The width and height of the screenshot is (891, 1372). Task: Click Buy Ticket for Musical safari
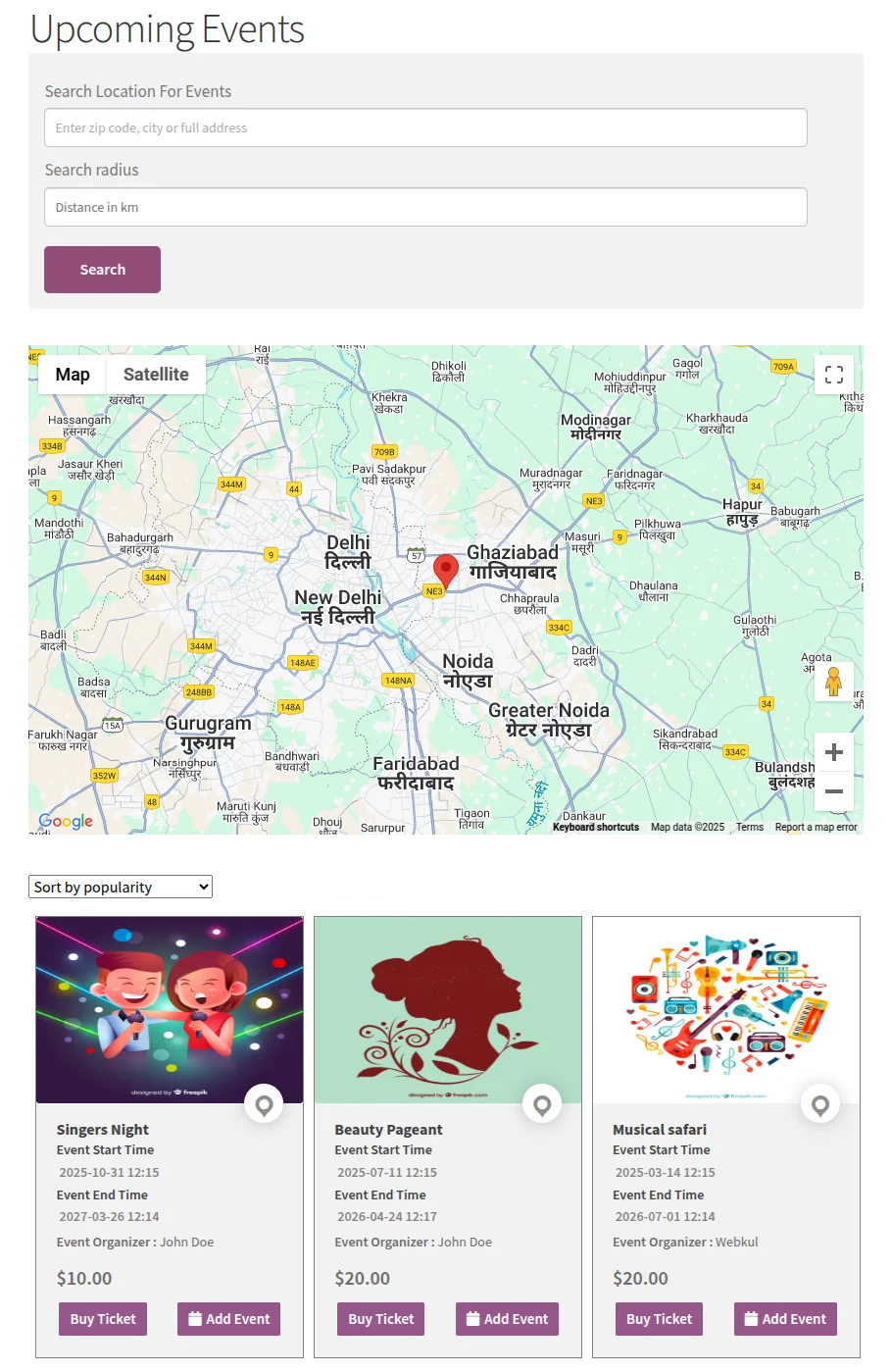(x=658, y=1318)
